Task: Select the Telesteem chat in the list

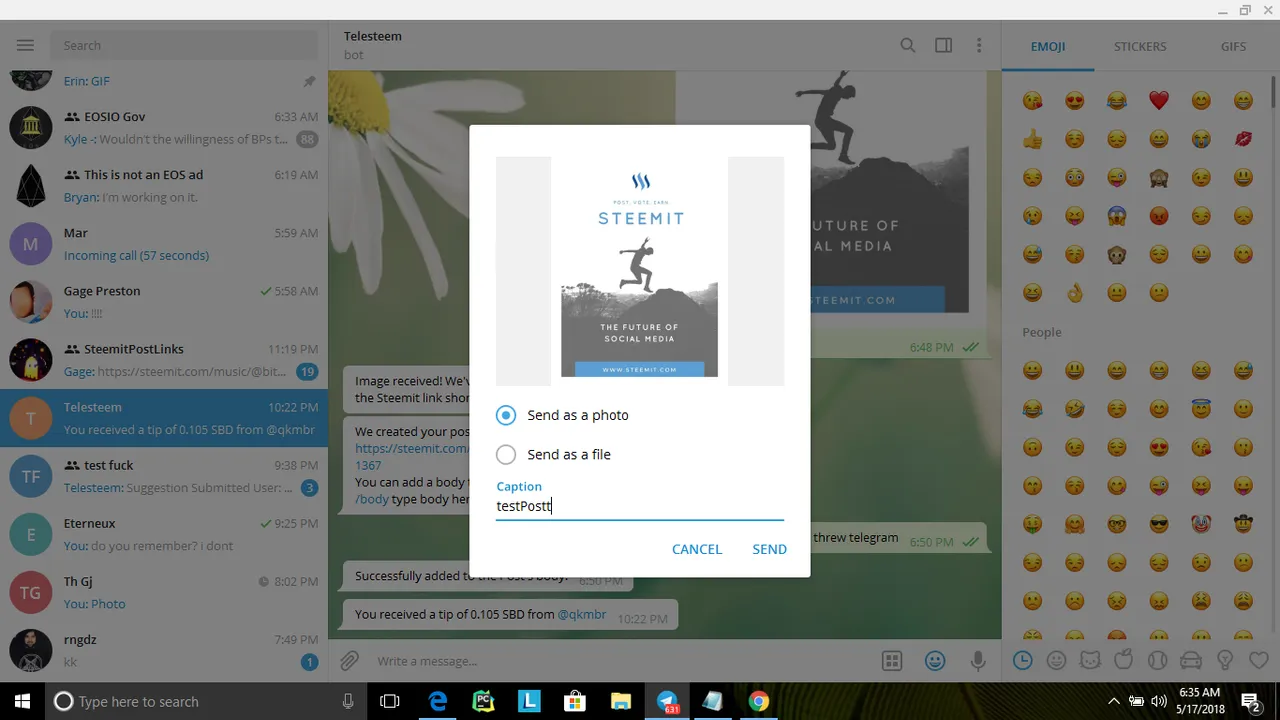Action: [x=164, y=418]
